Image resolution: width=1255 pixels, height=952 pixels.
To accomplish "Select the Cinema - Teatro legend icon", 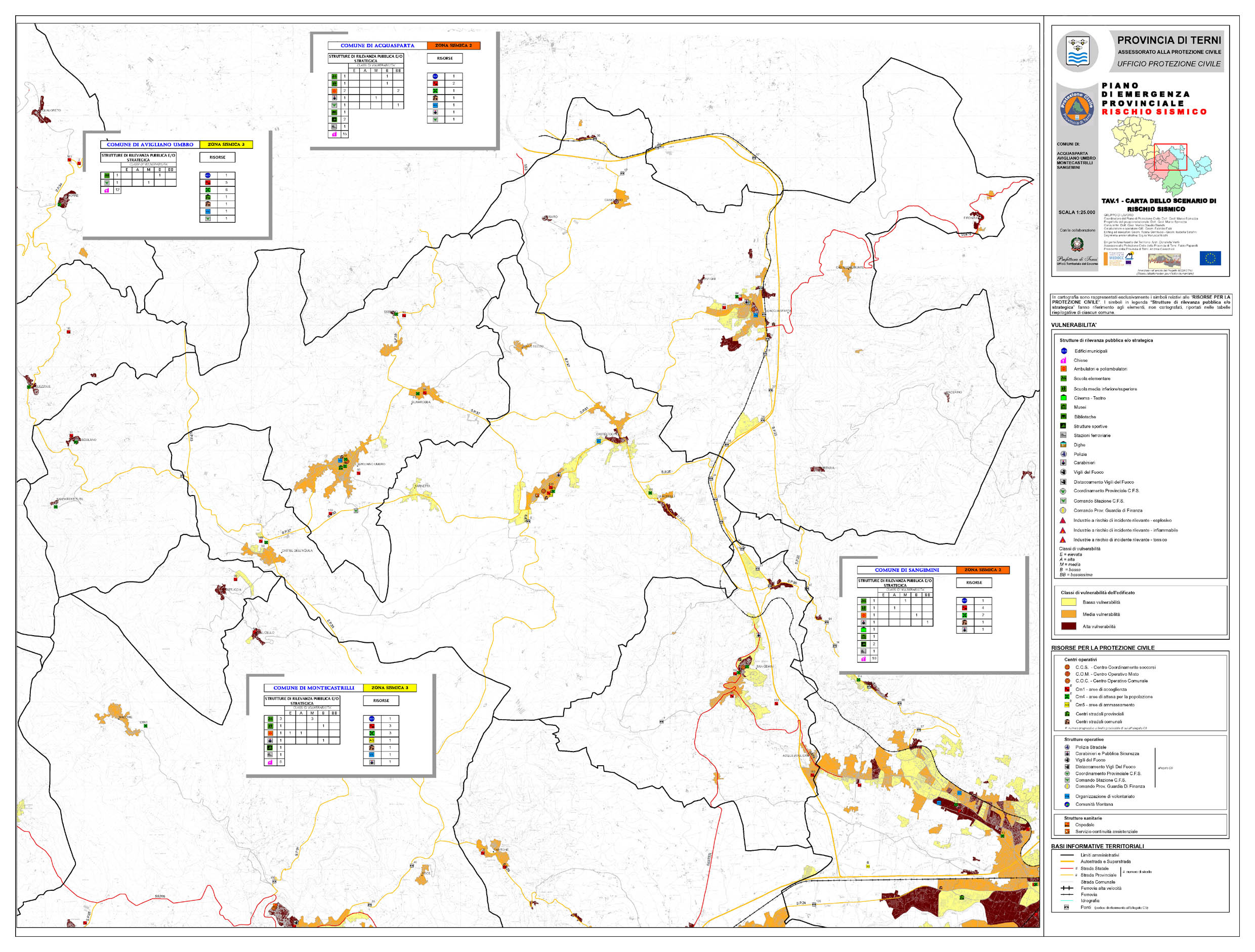I will click(1064, 398).
